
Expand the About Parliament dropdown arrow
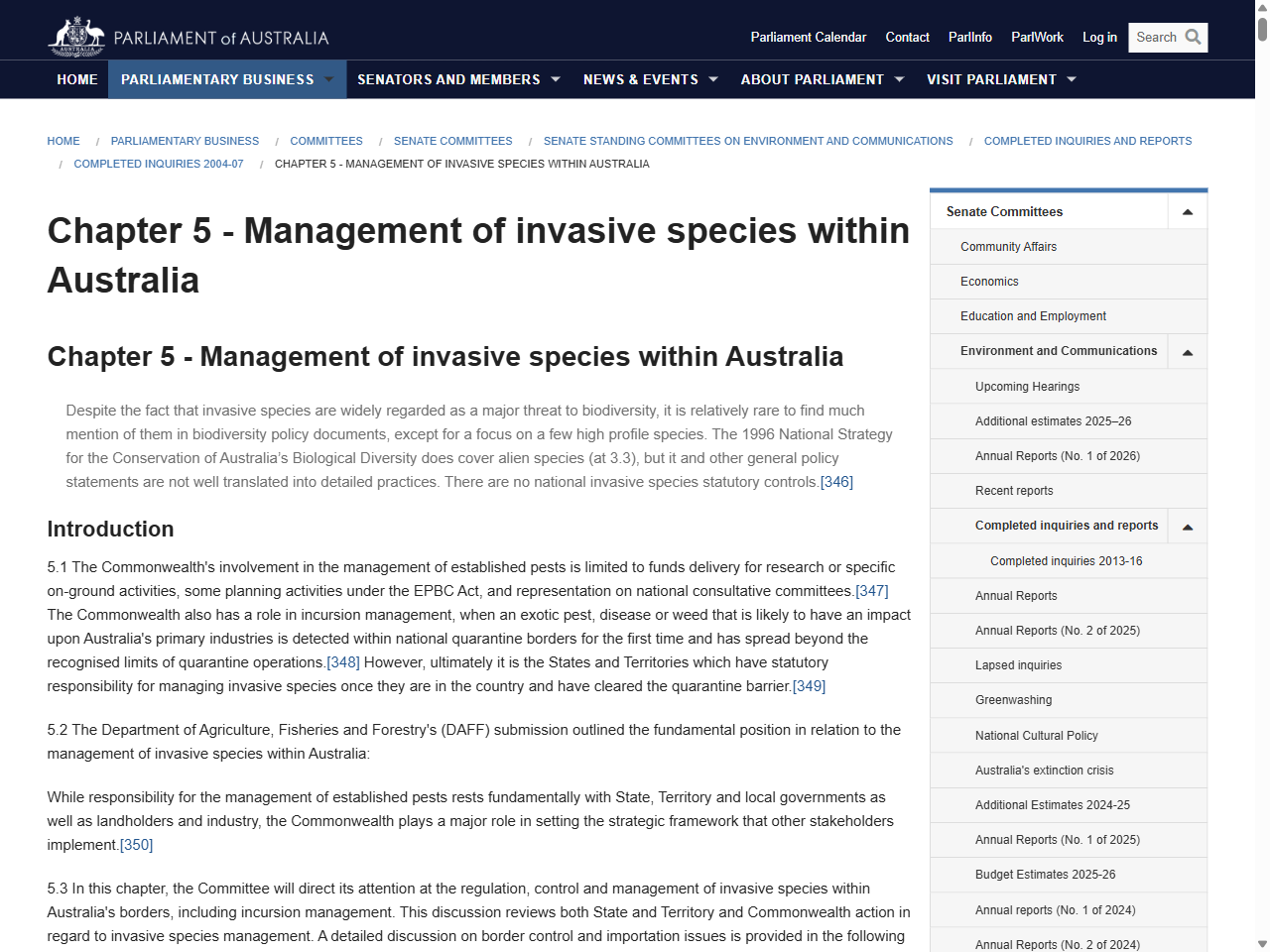click(899, 79)
